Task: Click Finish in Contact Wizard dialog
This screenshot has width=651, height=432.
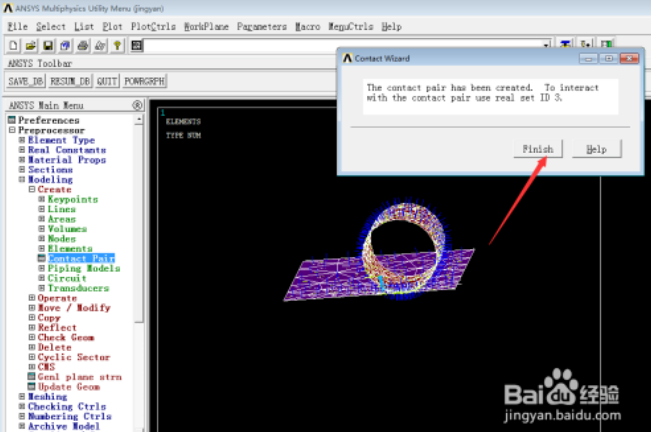Action: (538, 149)
